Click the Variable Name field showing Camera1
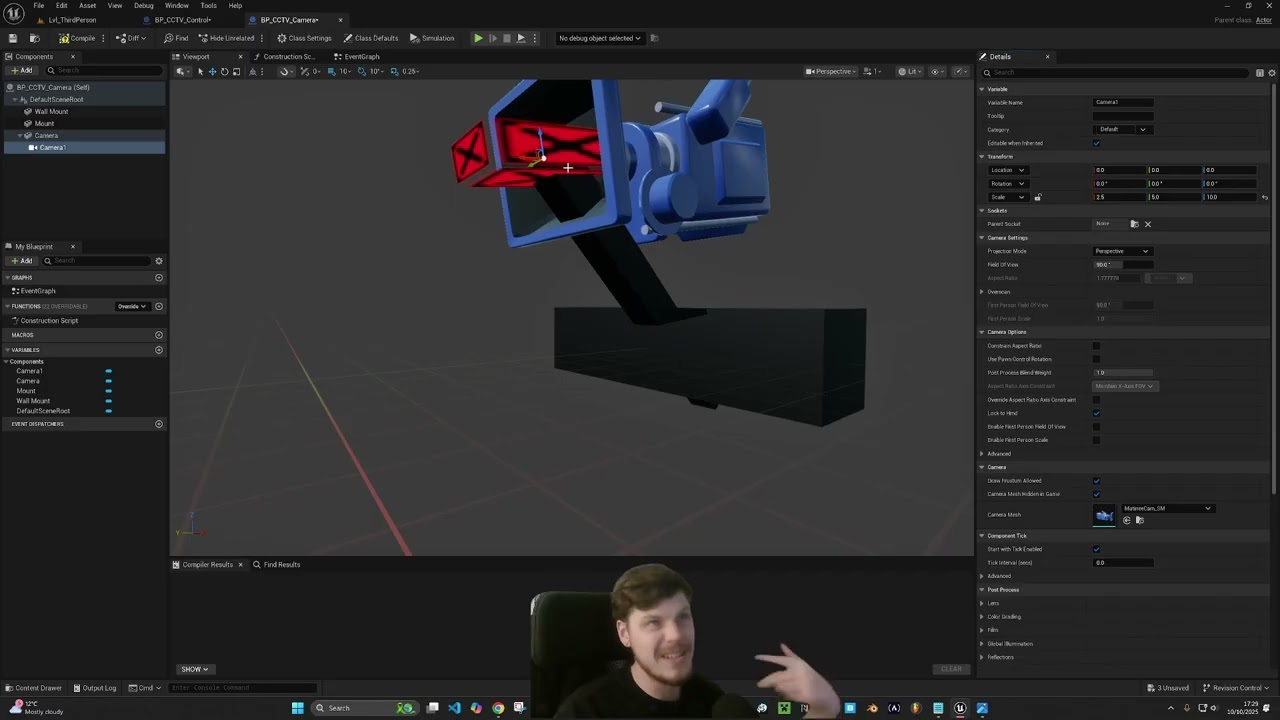The width and height of the screenshot is (1280, 720). (x=1123, y=102)
